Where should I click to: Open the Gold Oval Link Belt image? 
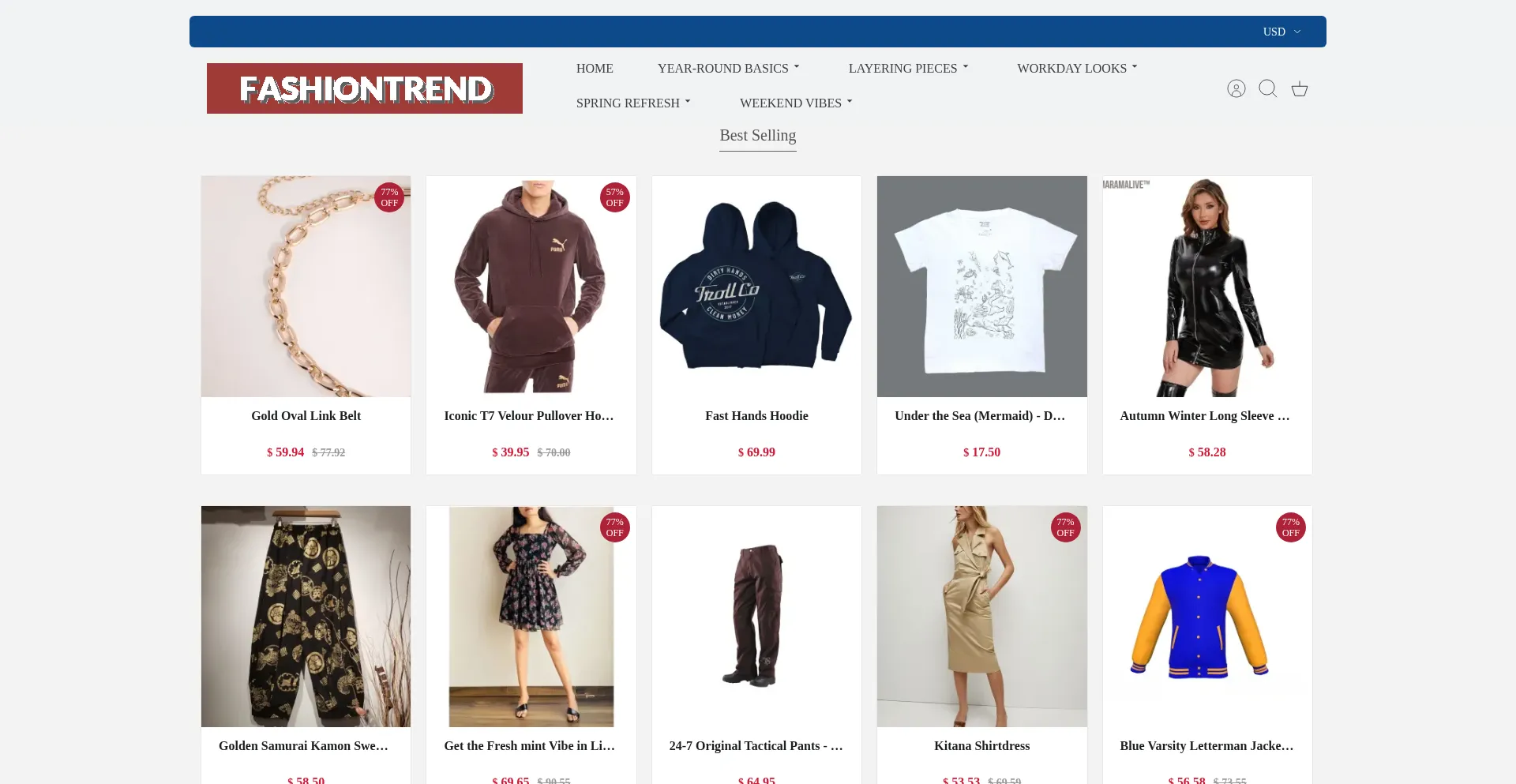[306, 286]
